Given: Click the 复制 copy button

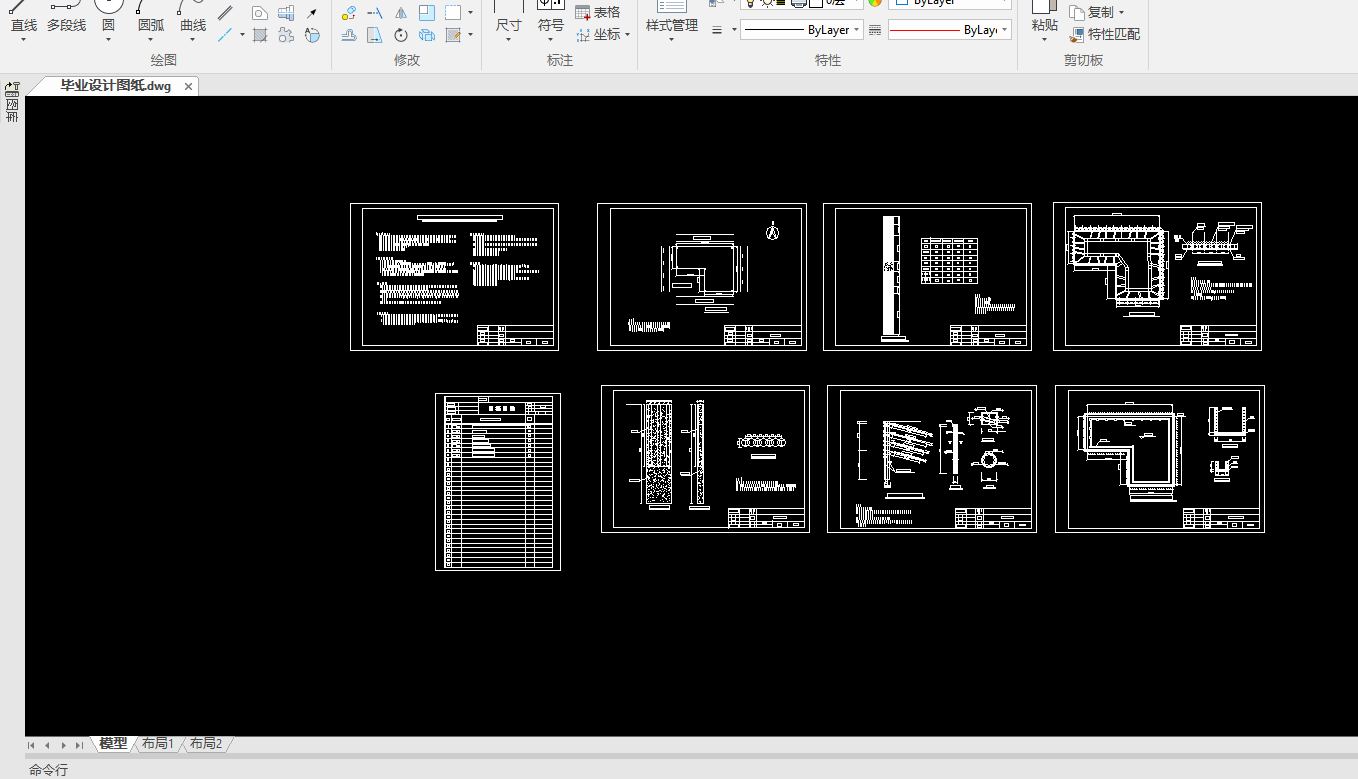Looking at the screenshot, I should (1097, 12).
